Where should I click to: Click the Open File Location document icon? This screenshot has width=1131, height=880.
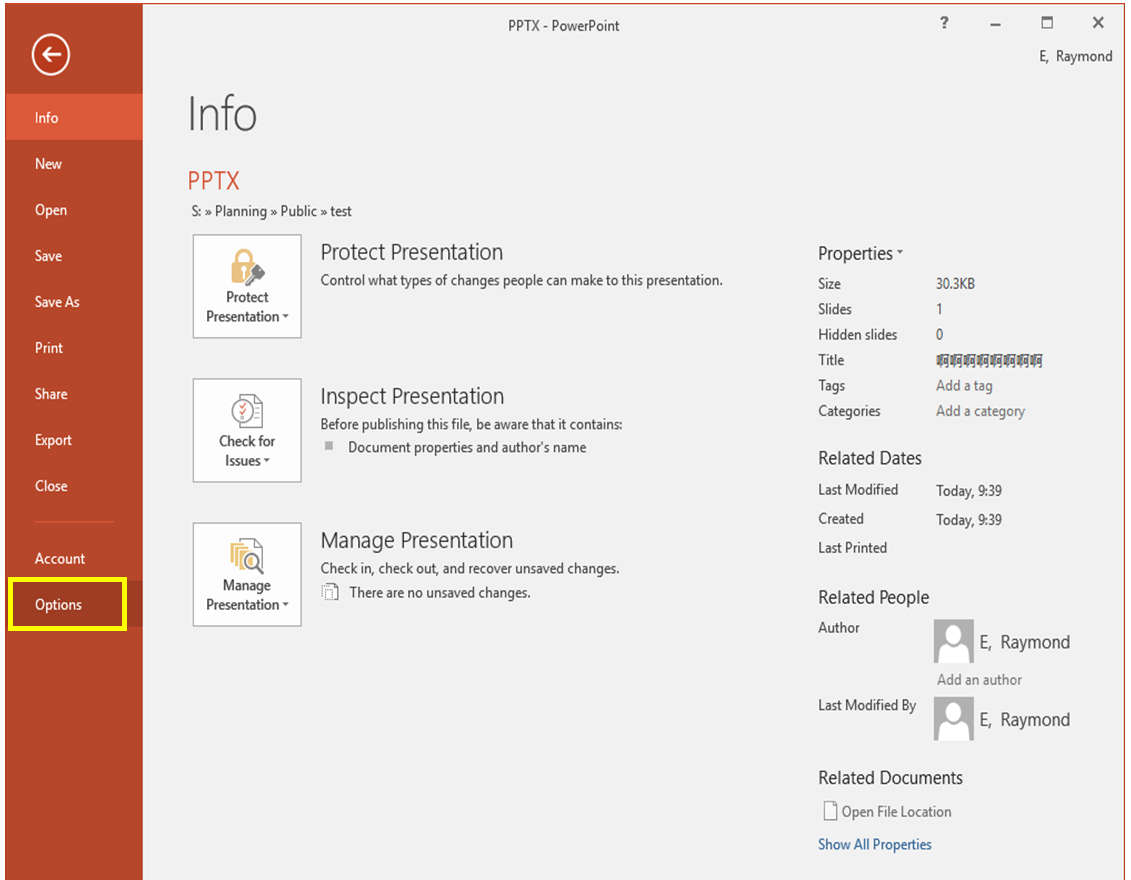click(x=830, y=811)
